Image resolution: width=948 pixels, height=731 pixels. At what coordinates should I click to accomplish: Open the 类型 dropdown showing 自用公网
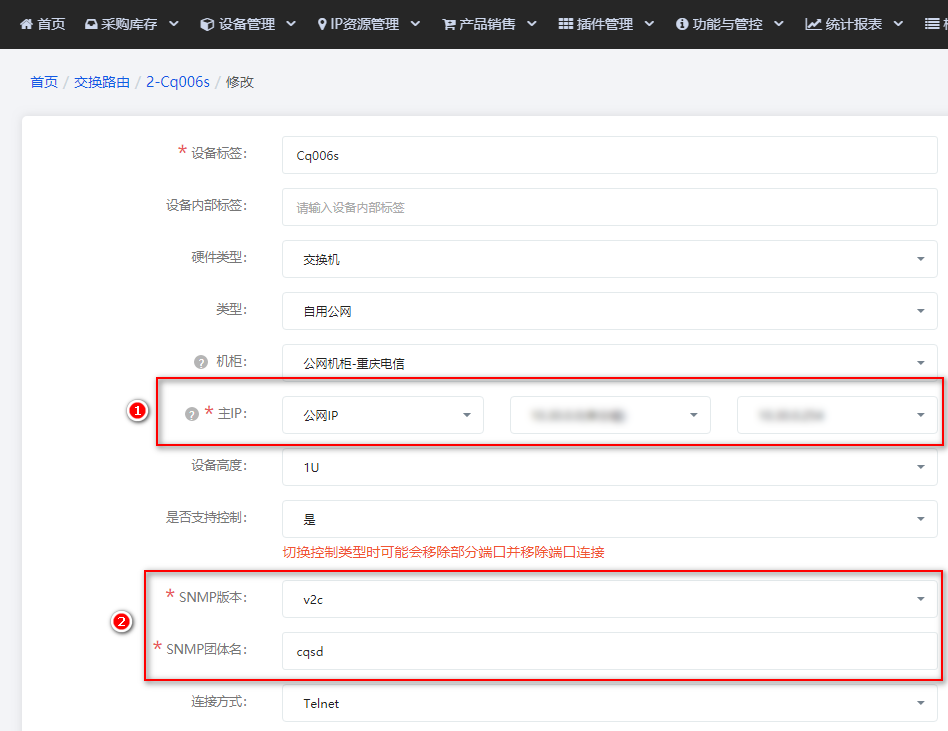pyautogui.click(x=609, y=311)
